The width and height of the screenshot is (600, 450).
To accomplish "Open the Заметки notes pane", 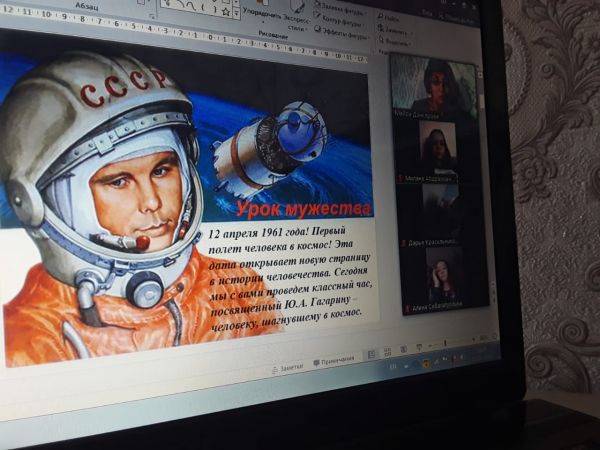I will [290, 368].
